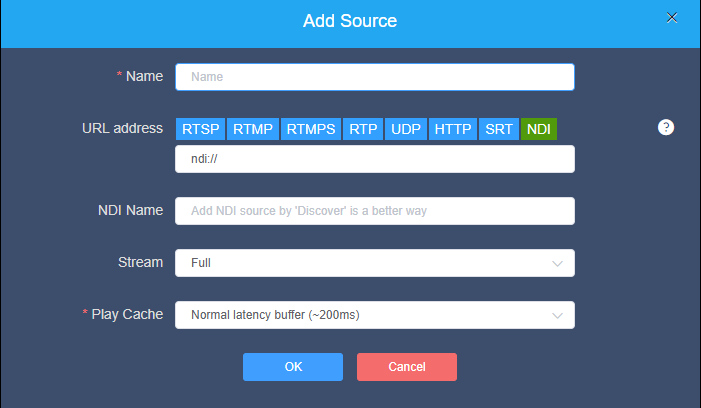This screenshot has height=408, width=701.
Task: Pick the RTP protocol button
Action: (x=363, y=129)
